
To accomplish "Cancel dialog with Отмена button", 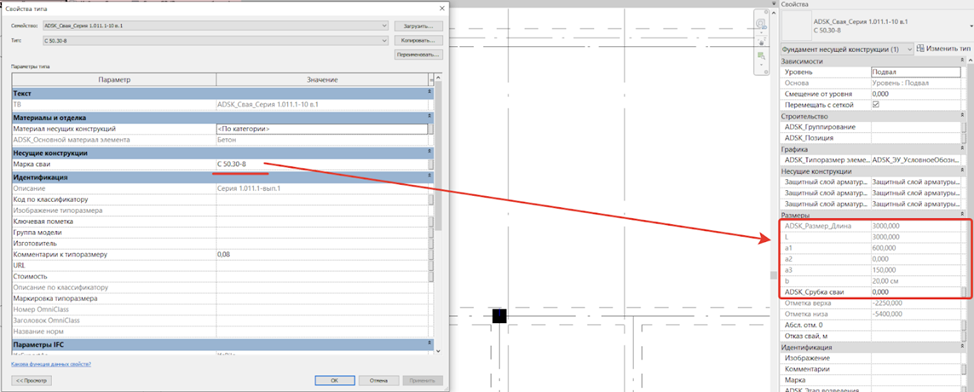I will (x=378, y=380).
